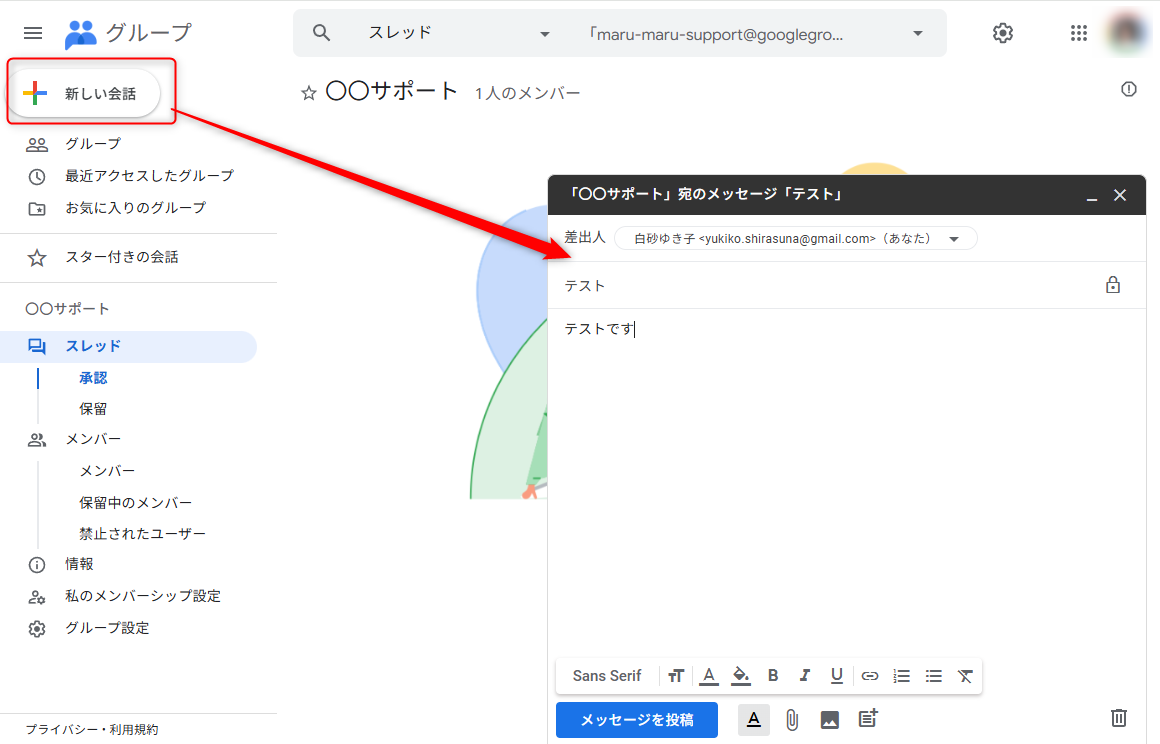Open Google apps grid launcher
Screen dimensions: 1160x744
click(x=1078, y=33)
